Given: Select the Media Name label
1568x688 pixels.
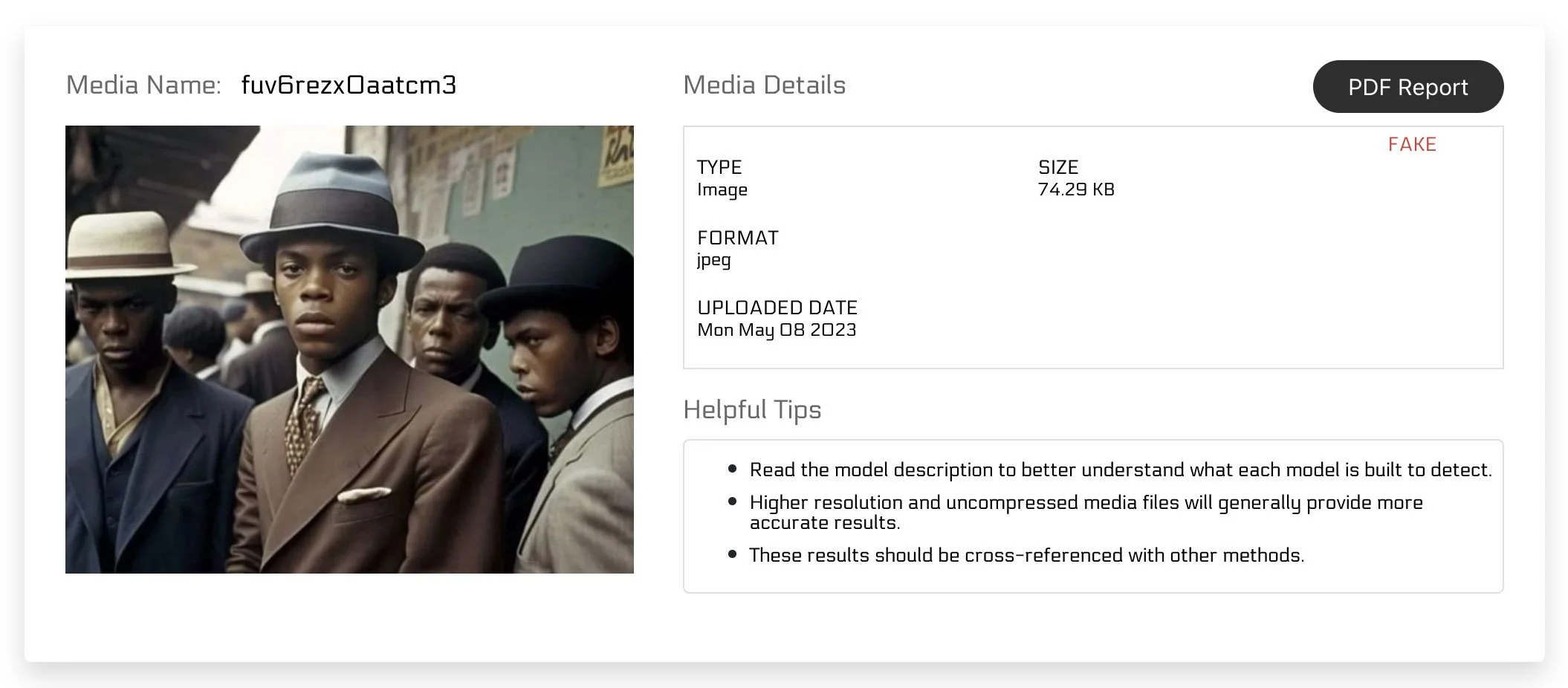Looking at the screenshot, I should [x=143, y=85].
